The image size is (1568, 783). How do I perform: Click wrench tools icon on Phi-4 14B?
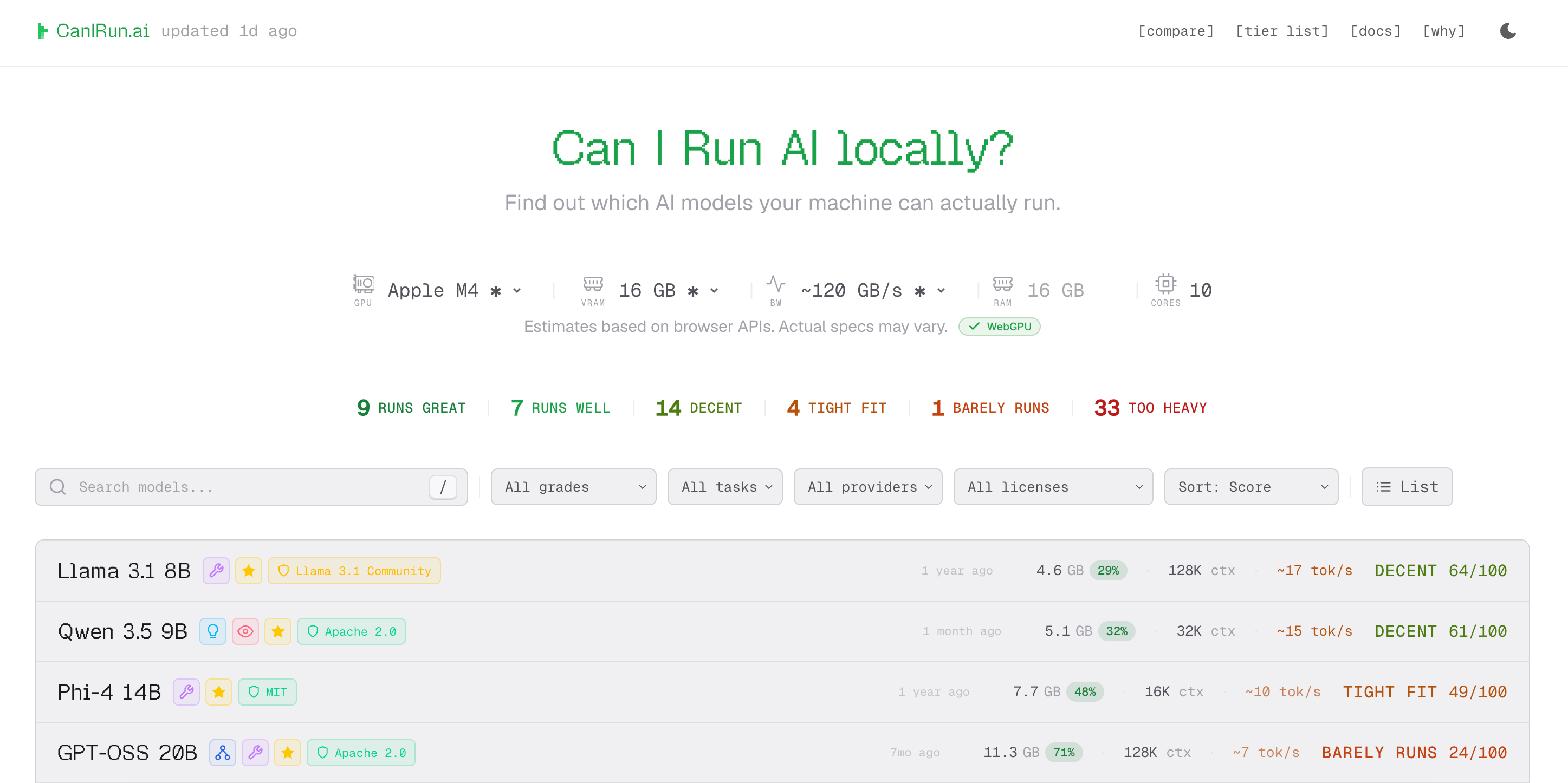tap(186, 693)
